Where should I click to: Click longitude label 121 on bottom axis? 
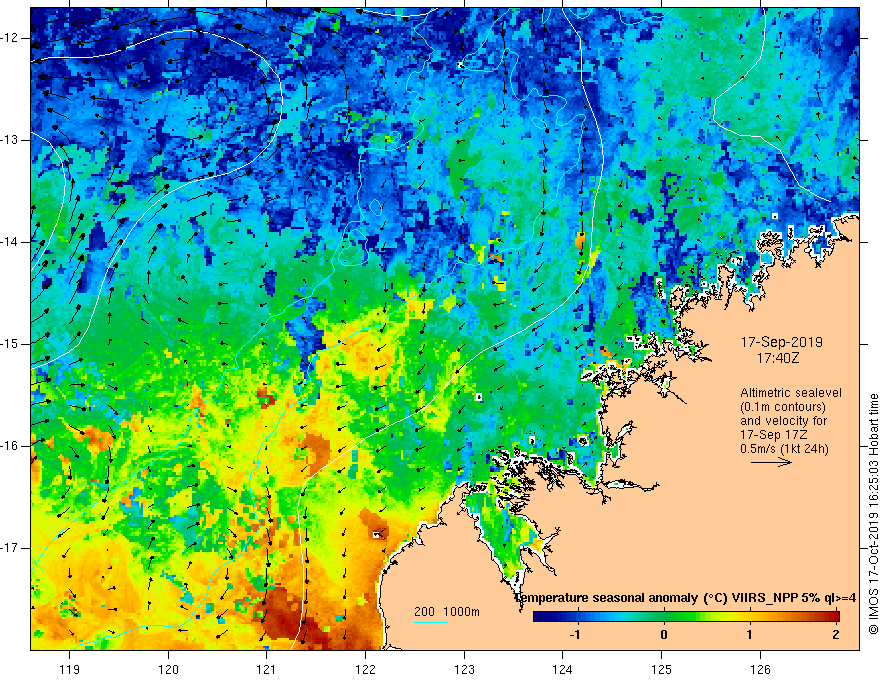click(x=267, y=669)
